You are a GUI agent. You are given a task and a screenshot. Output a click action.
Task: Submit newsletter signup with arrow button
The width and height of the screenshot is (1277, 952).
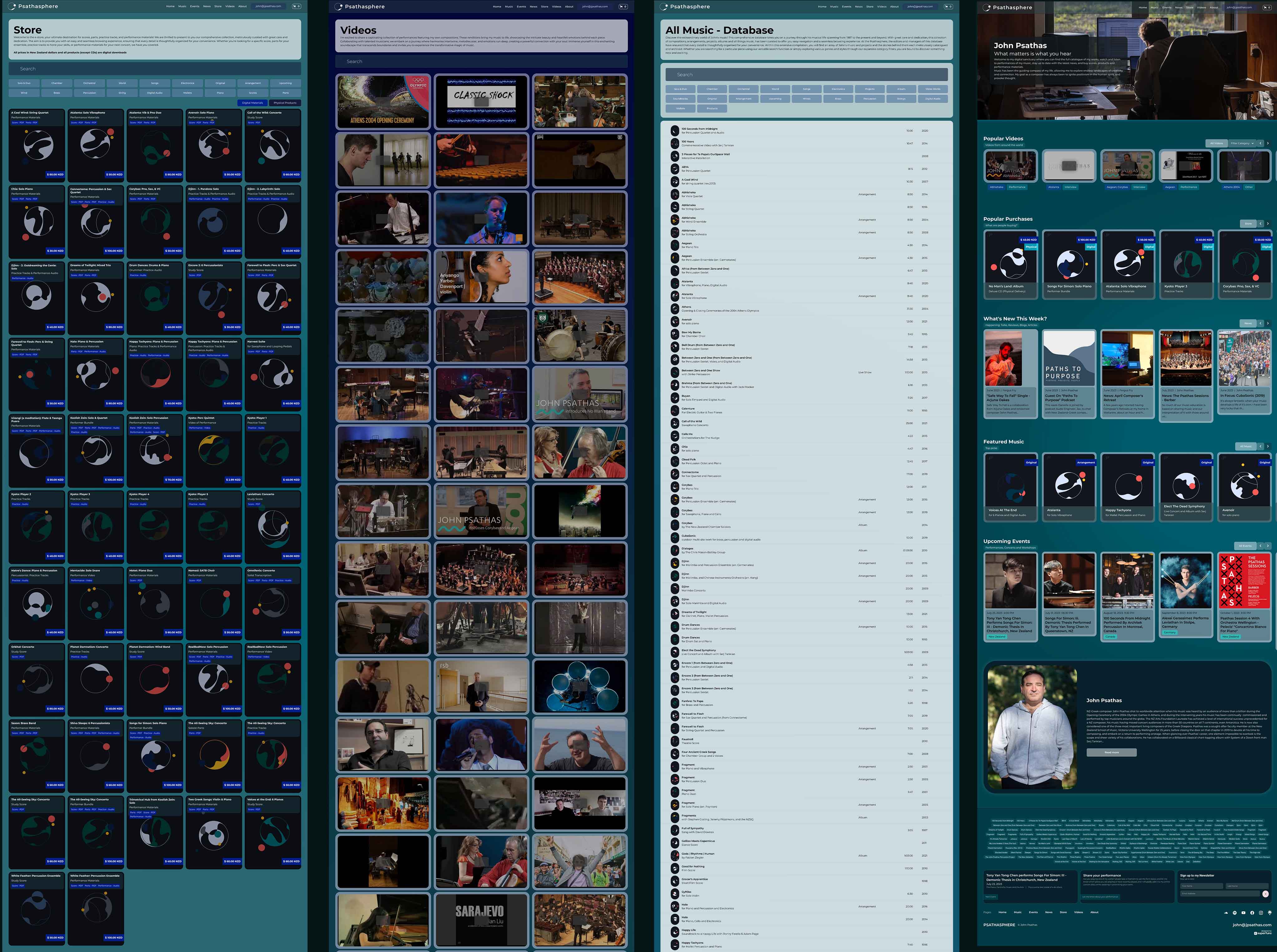[1265, 894]
